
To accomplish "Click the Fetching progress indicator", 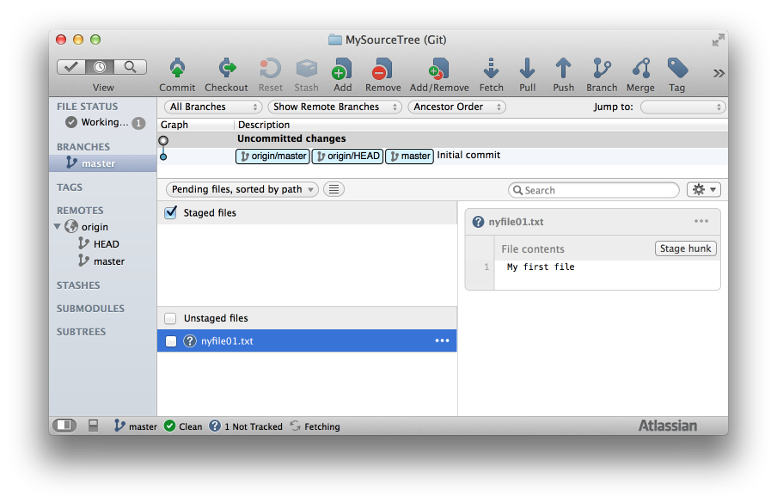I will (x=315, y=426).
